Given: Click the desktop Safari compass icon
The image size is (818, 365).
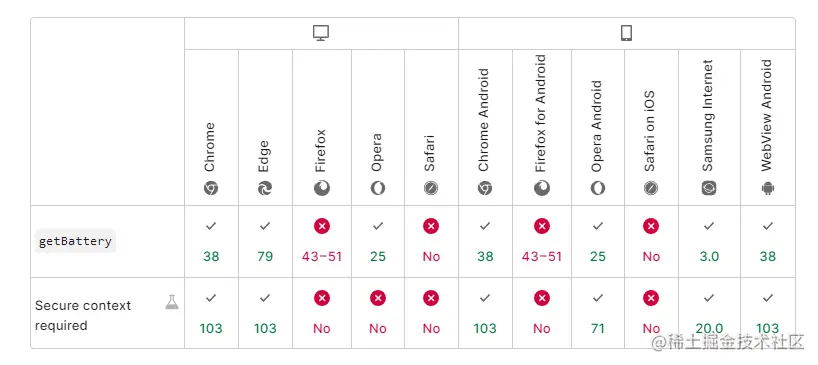Looking at the screenshot, I should [x=431, y=188].
